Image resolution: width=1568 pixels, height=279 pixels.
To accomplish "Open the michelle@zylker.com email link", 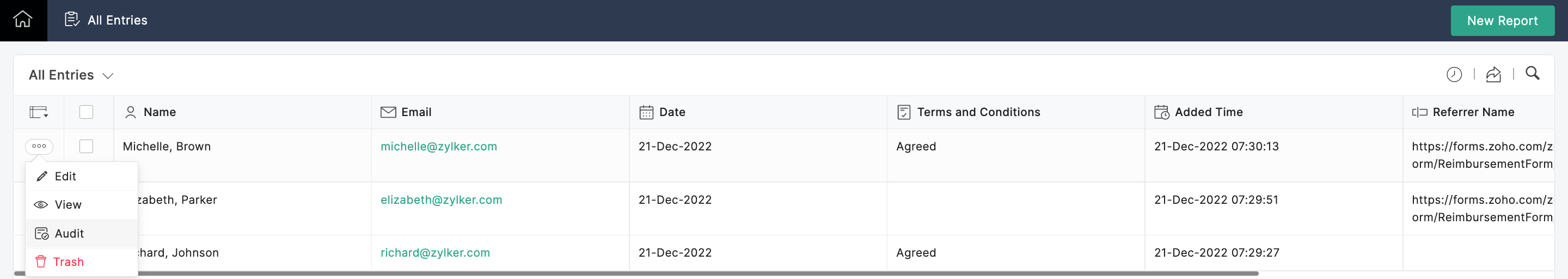I will (438, 146).
